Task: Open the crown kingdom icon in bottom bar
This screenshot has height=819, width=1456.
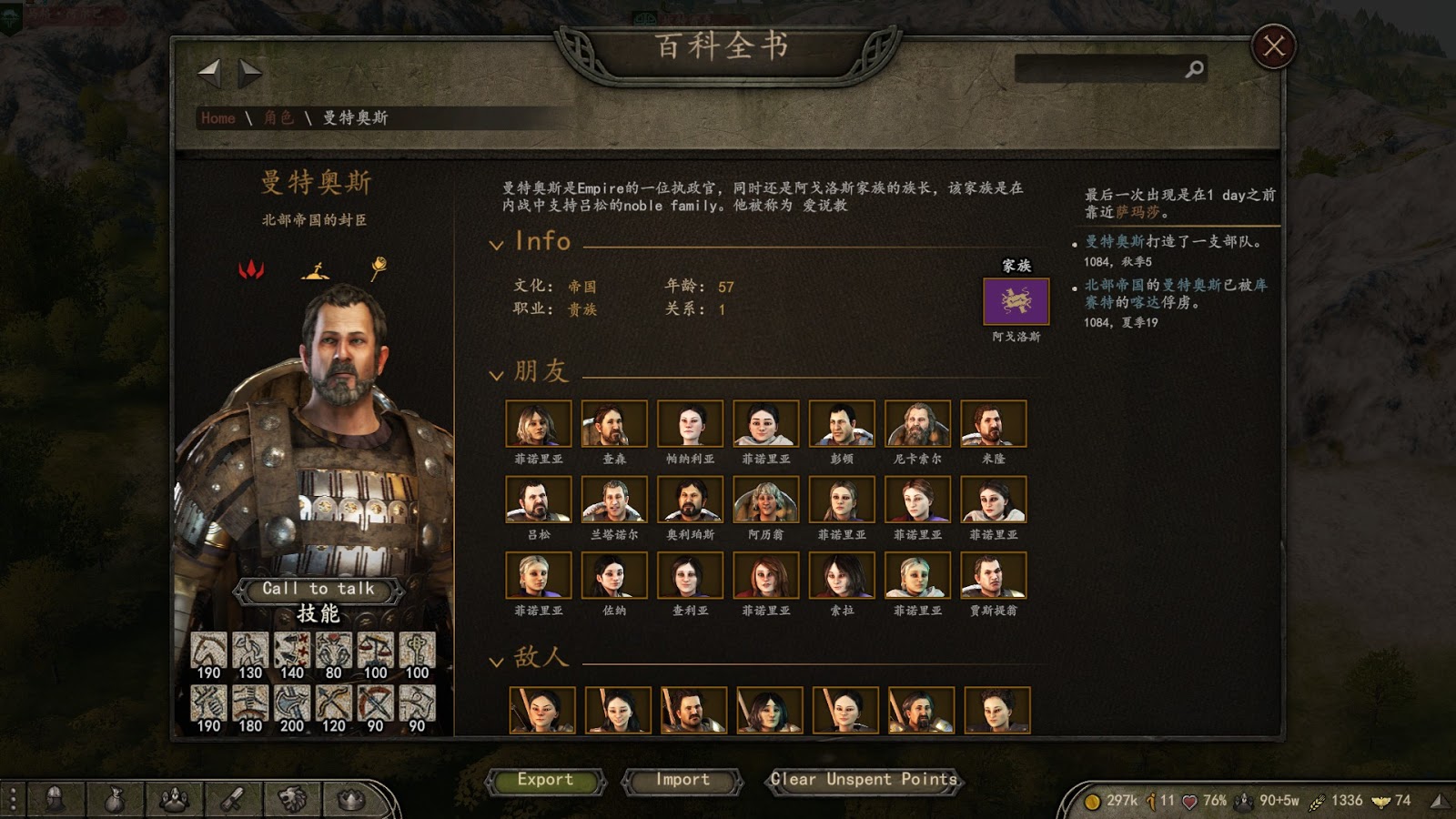Action: 350,799
